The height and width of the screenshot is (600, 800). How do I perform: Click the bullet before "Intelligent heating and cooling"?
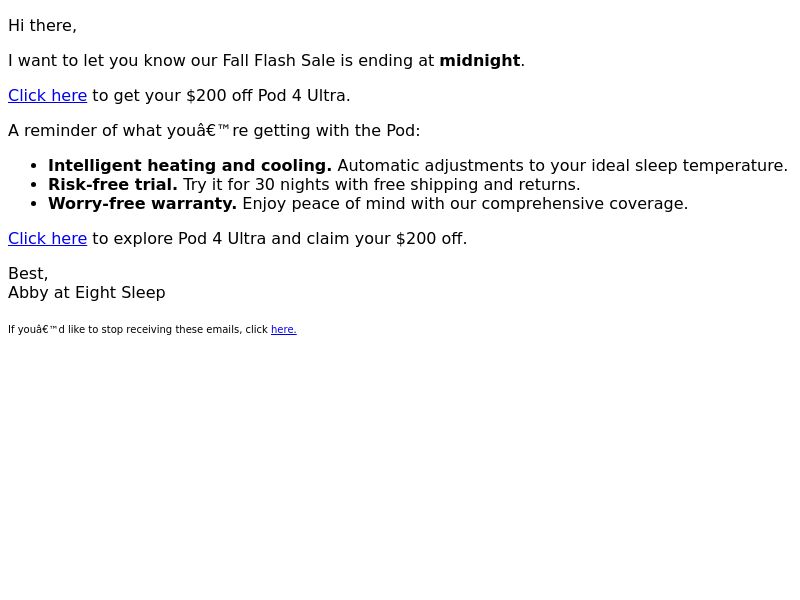(x=34, y=166)
